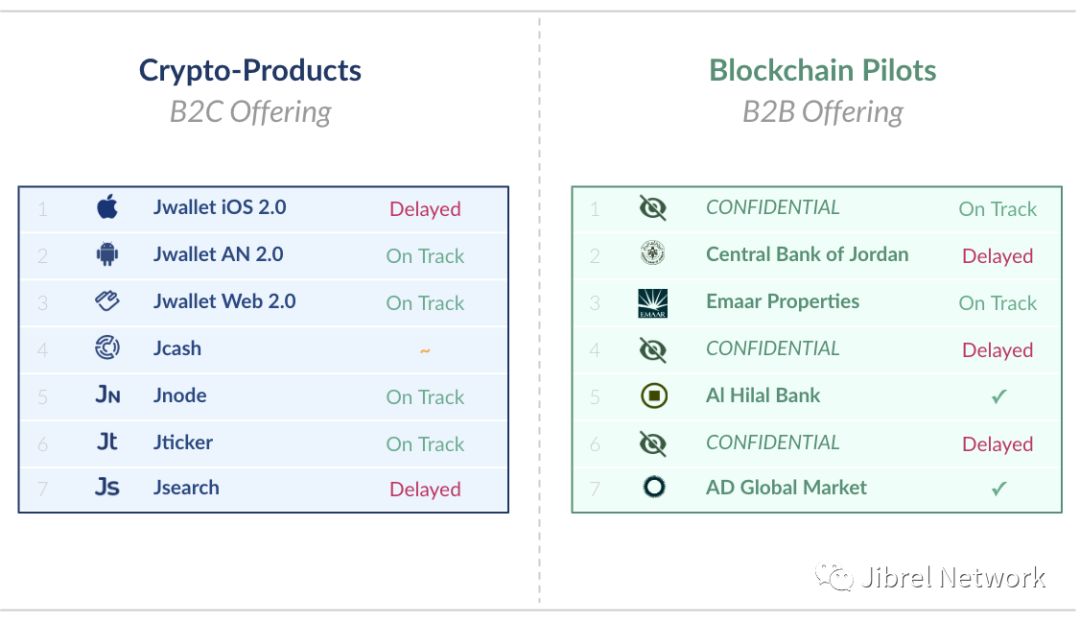This screenshot has height=622, width=1080.
Task: Select the Jwallet Web 2.0 wallet icon
Action: point(107,301)
